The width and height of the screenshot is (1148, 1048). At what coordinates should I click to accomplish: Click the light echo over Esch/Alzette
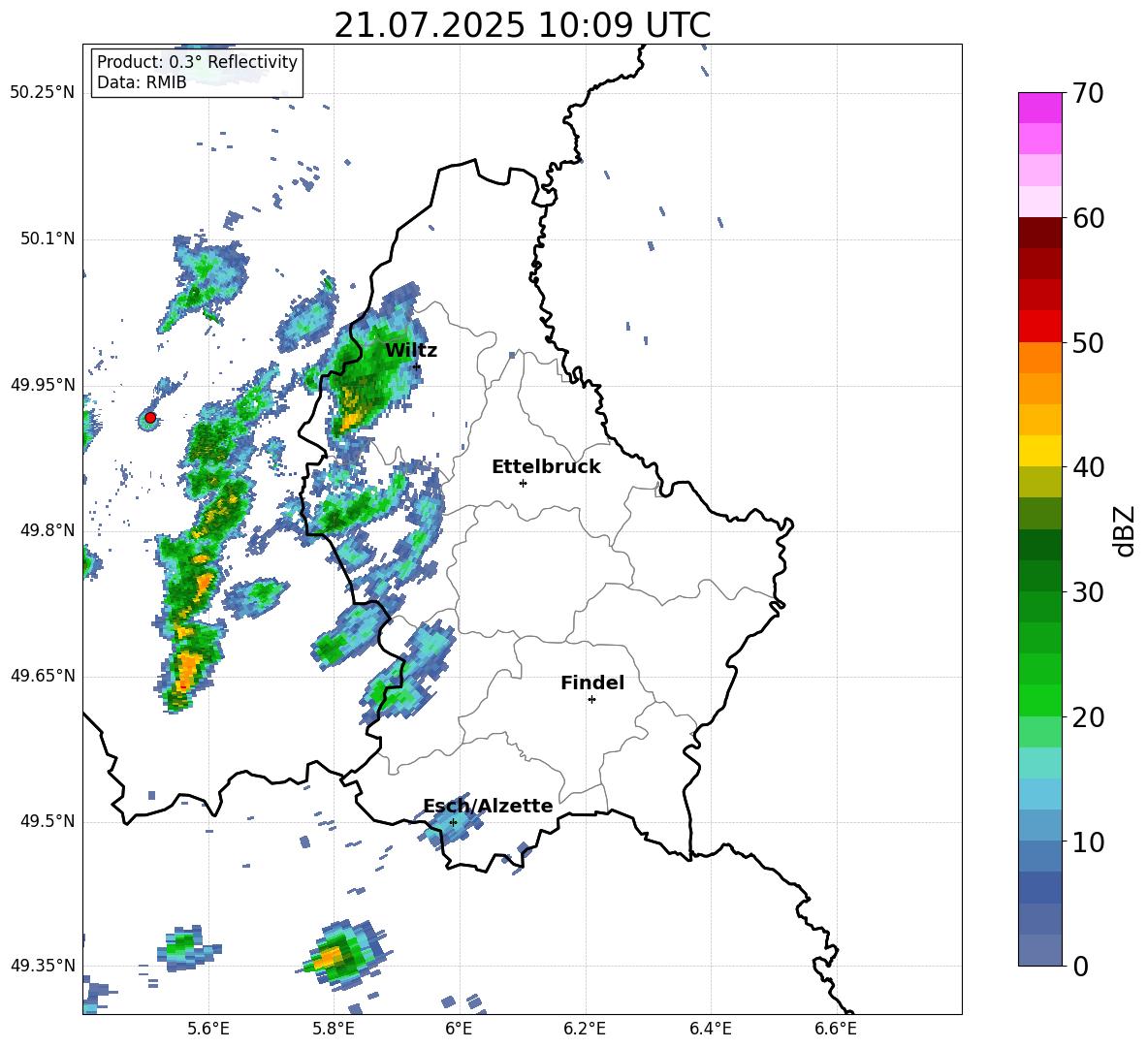pyautogui.click(x=452, y=820)
